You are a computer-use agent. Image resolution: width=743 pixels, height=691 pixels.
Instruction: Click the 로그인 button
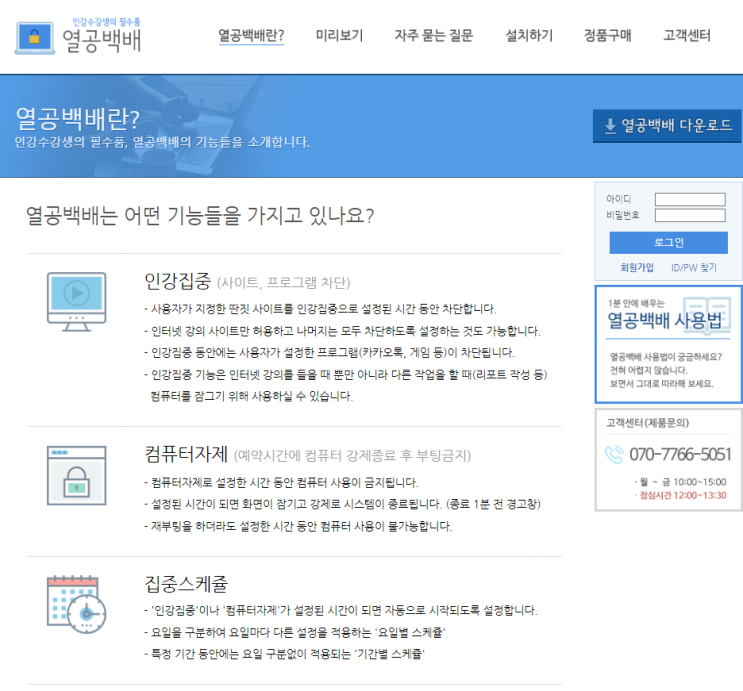(668, 243)
